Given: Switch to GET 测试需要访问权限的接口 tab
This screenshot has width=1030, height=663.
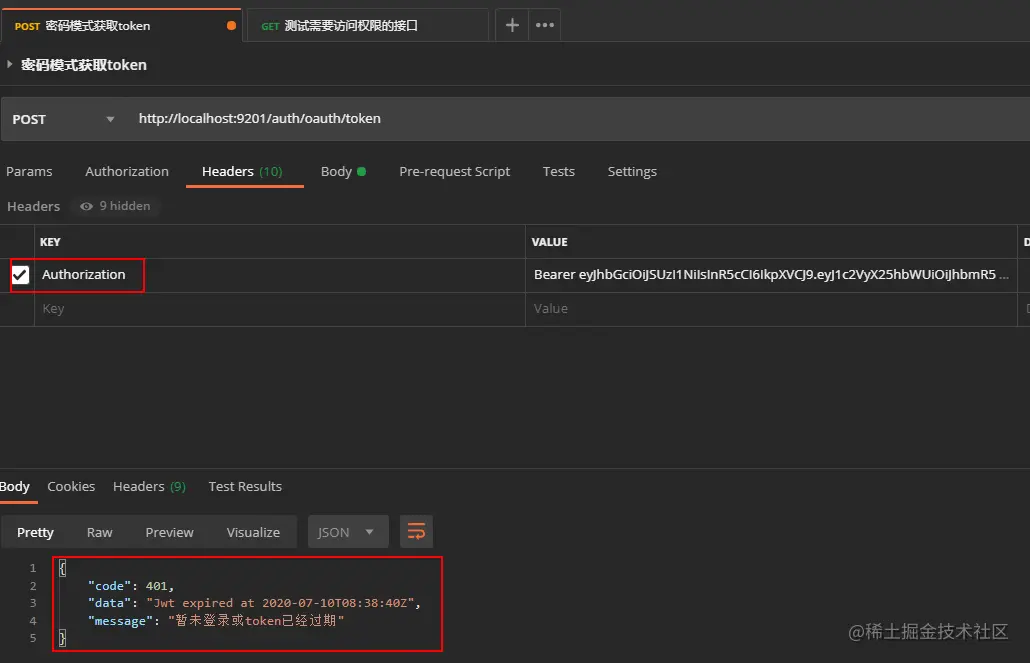Looking at the screenshot, I should click(366, 26).
